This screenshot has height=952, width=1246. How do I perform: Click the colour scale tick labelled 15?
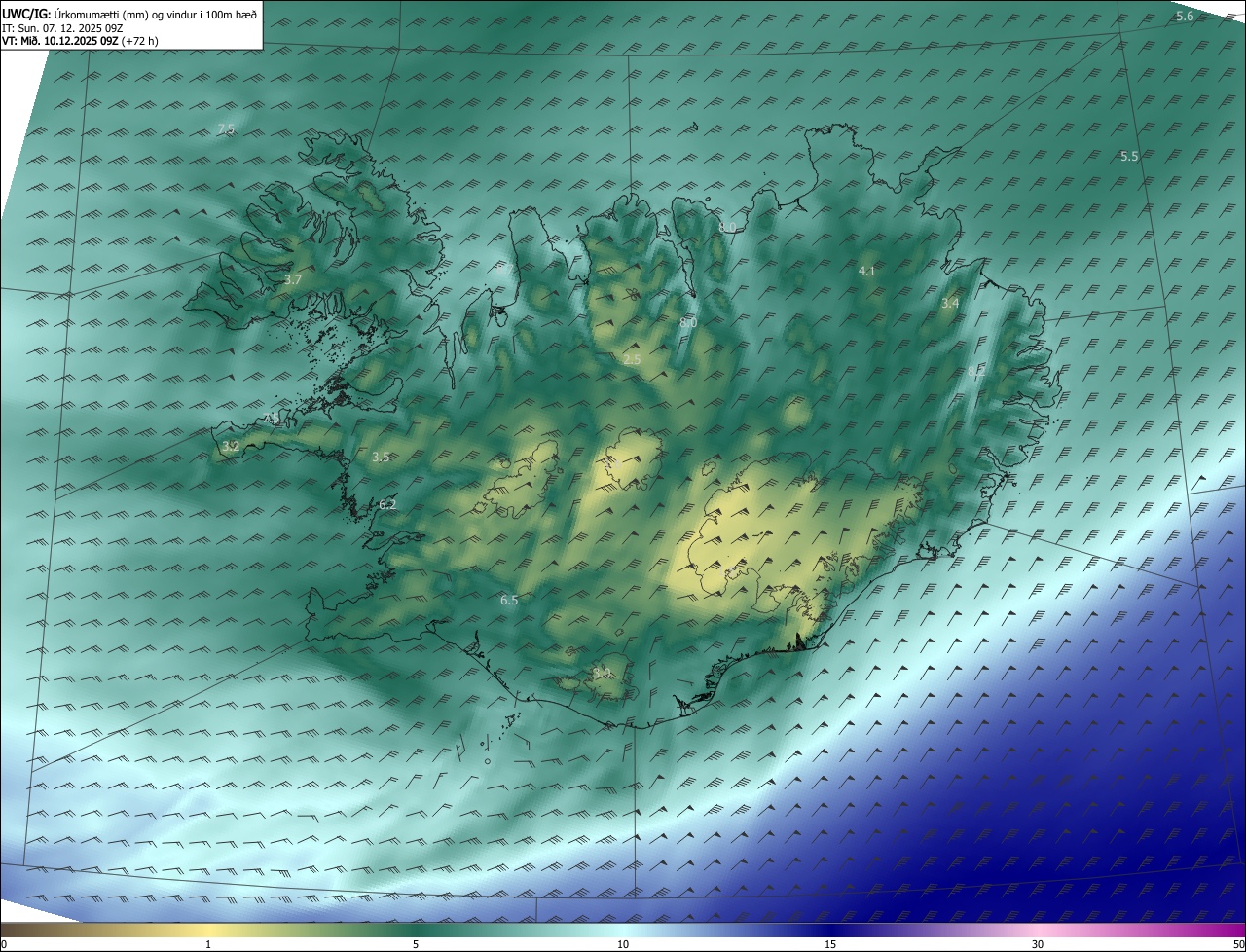830,945
